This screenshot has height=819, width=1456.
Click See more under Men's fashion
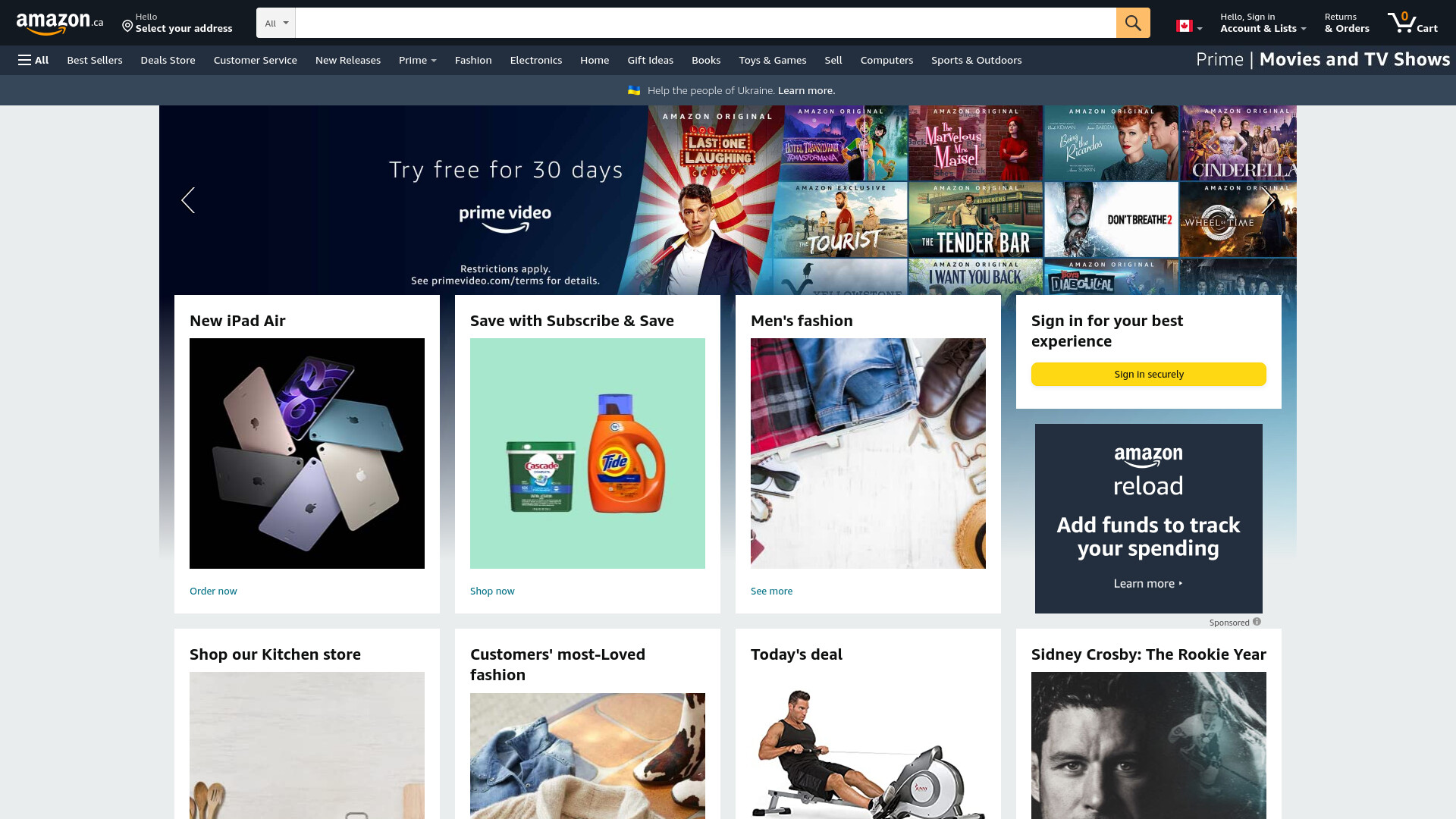[x=771, y=591]
